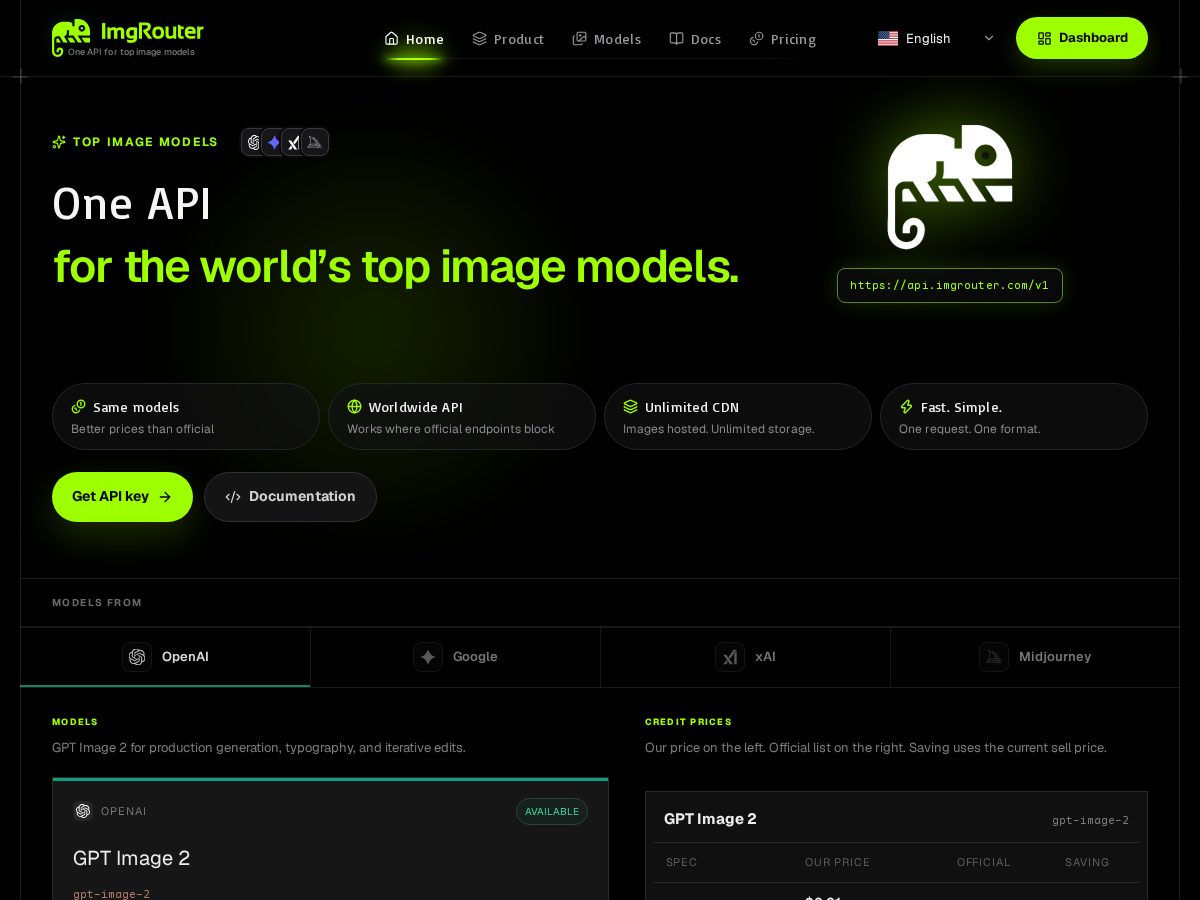
Task: Click the grid icon inside Dashboard button
Action: tap(1044, 38)
